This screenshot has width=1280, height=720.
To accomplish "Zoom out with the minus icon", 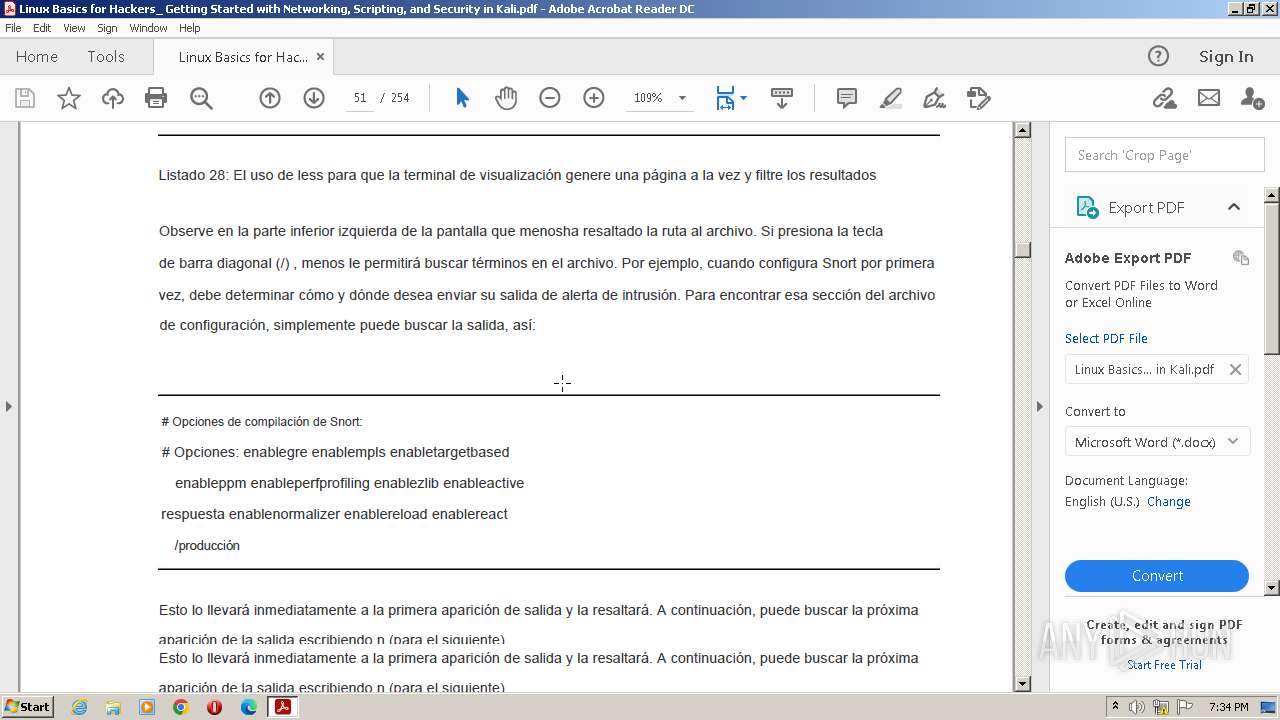I will (550, 98).
